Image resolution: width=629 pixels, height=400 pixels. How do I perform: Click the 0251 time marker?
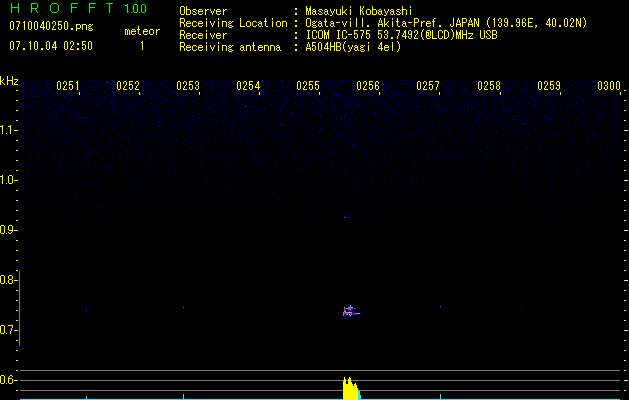coord(67,86)
